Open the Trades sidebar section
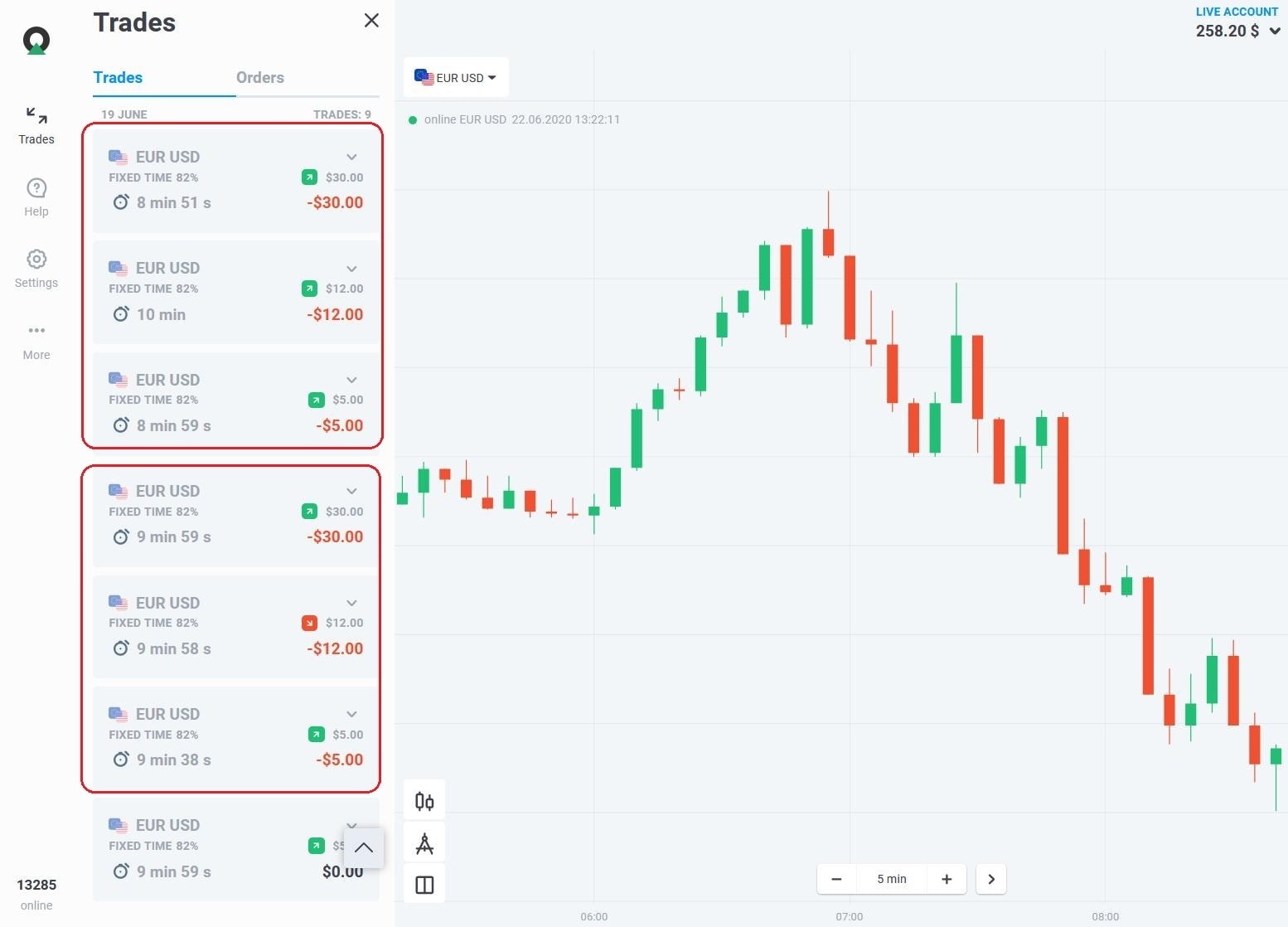This screenshot has height=927, width=1288. click(x=36, y=126)
